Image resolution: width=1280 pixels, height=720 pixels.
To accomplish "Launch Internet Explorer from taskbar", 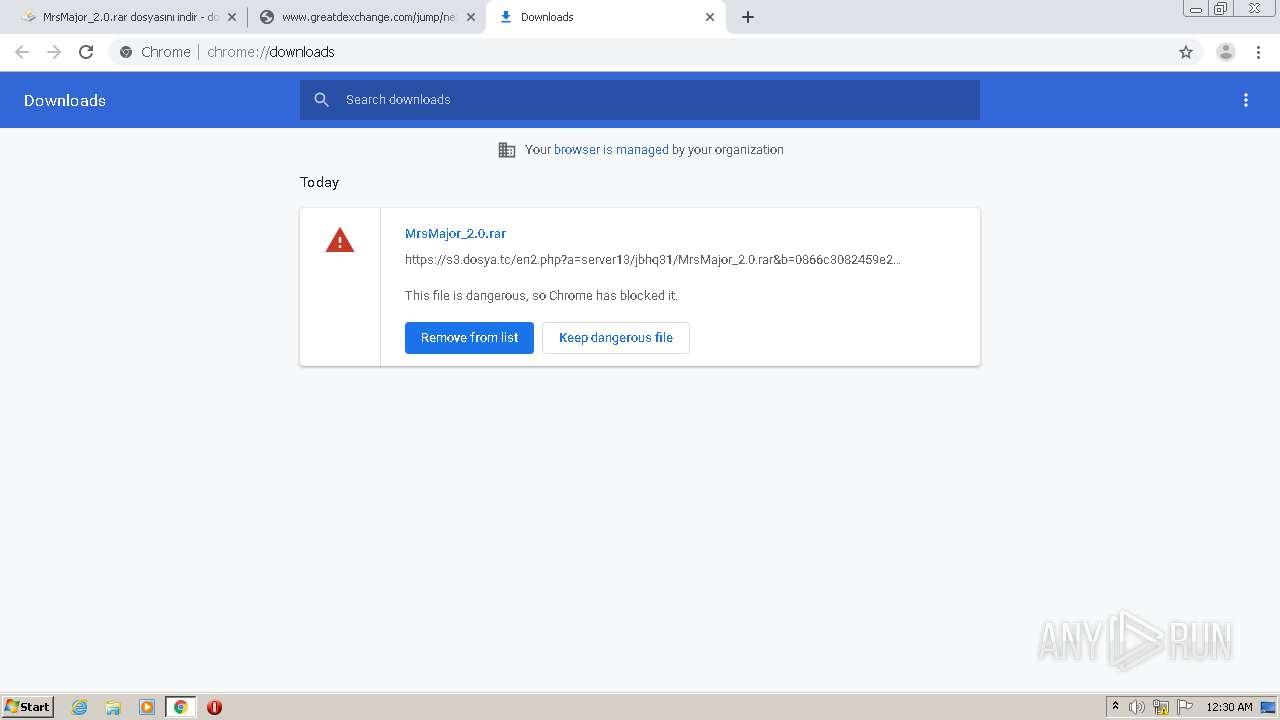I will pyautogui.click(x=80, y=707).
